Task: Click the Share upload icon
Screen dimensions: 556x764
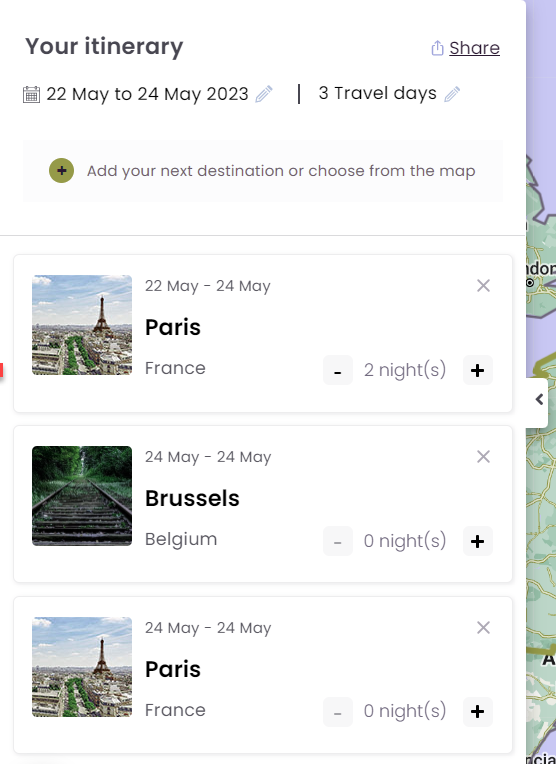Action: 437,48
